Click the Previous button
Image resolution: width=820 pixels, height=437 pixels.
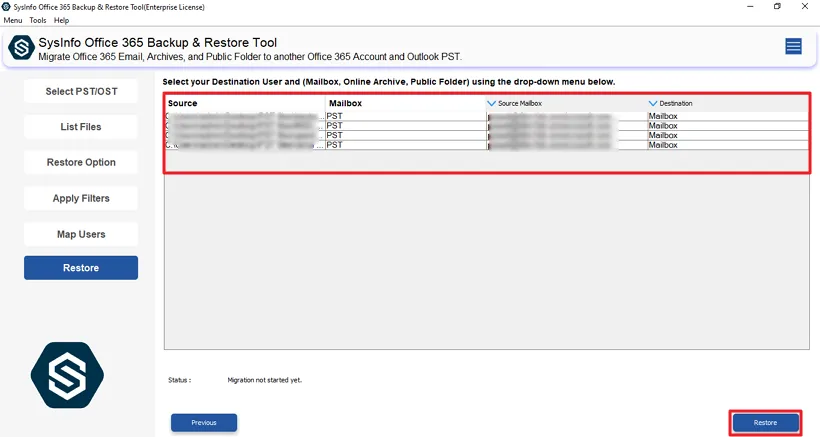pos(204,422)
